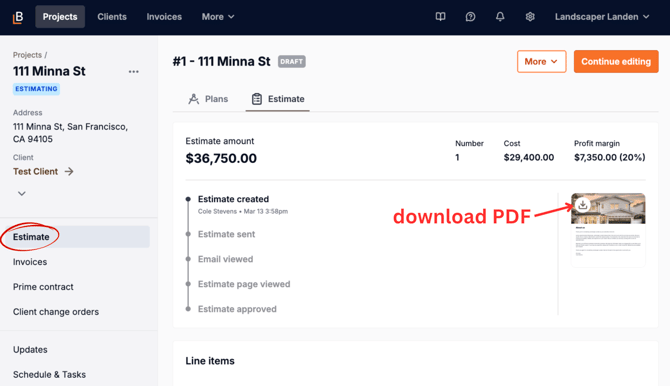Open Prime contract in the sidebar
Screen dimensions: 670x386
pos(43,287)
